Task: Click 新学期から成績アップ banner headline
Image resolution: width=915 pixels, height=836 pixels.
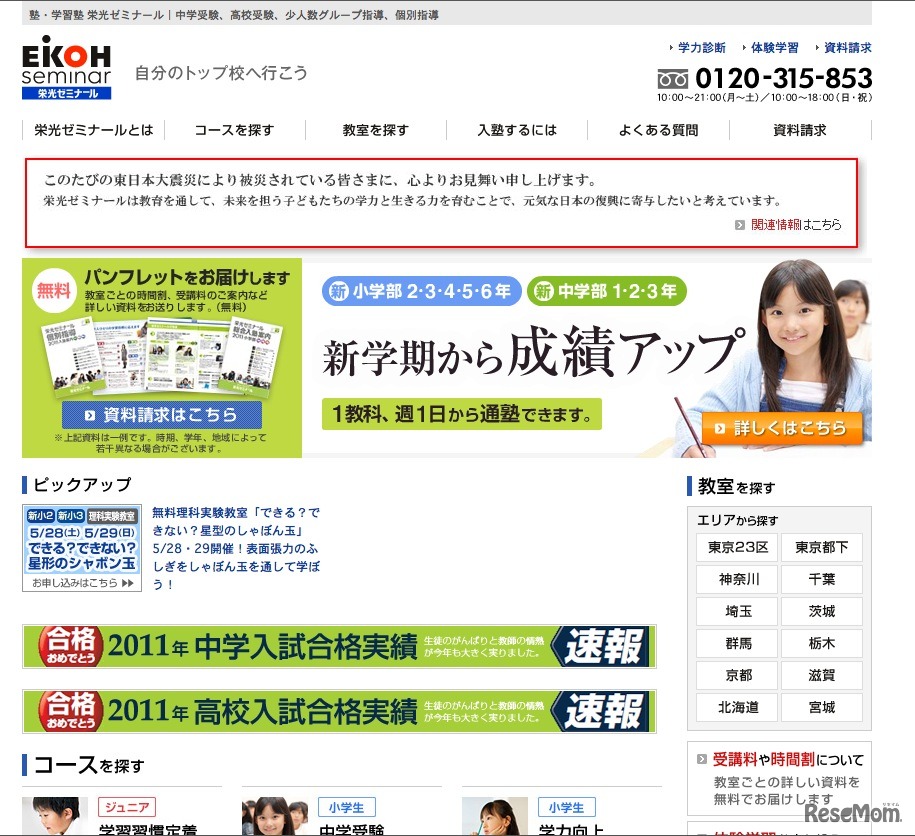Action: 533,354
